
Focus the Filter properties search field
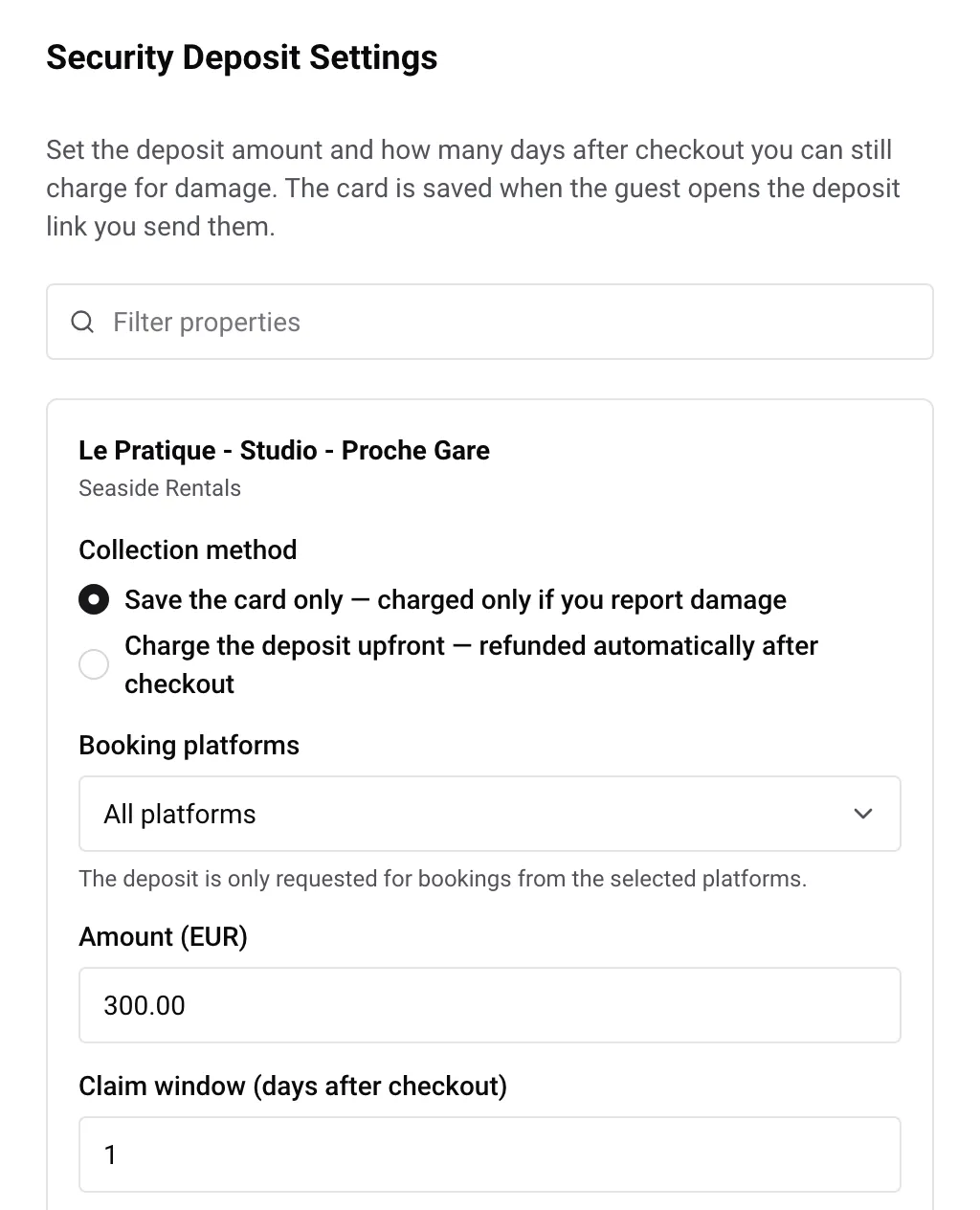coord(490,322)
